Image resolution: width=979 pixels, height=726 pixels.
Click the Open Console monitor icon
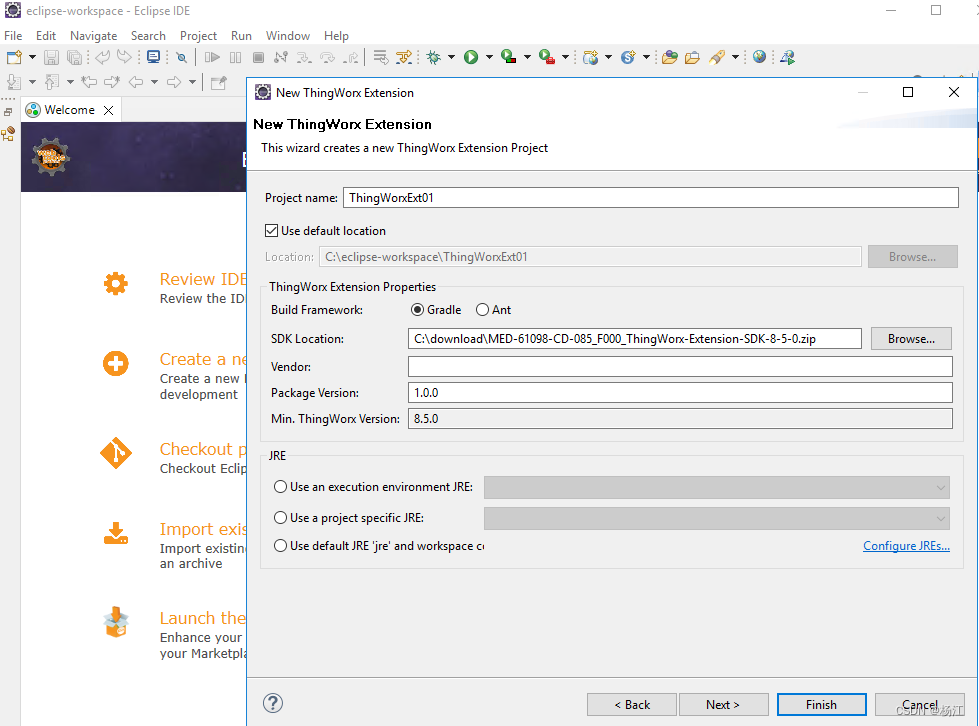tap(153, 57)
